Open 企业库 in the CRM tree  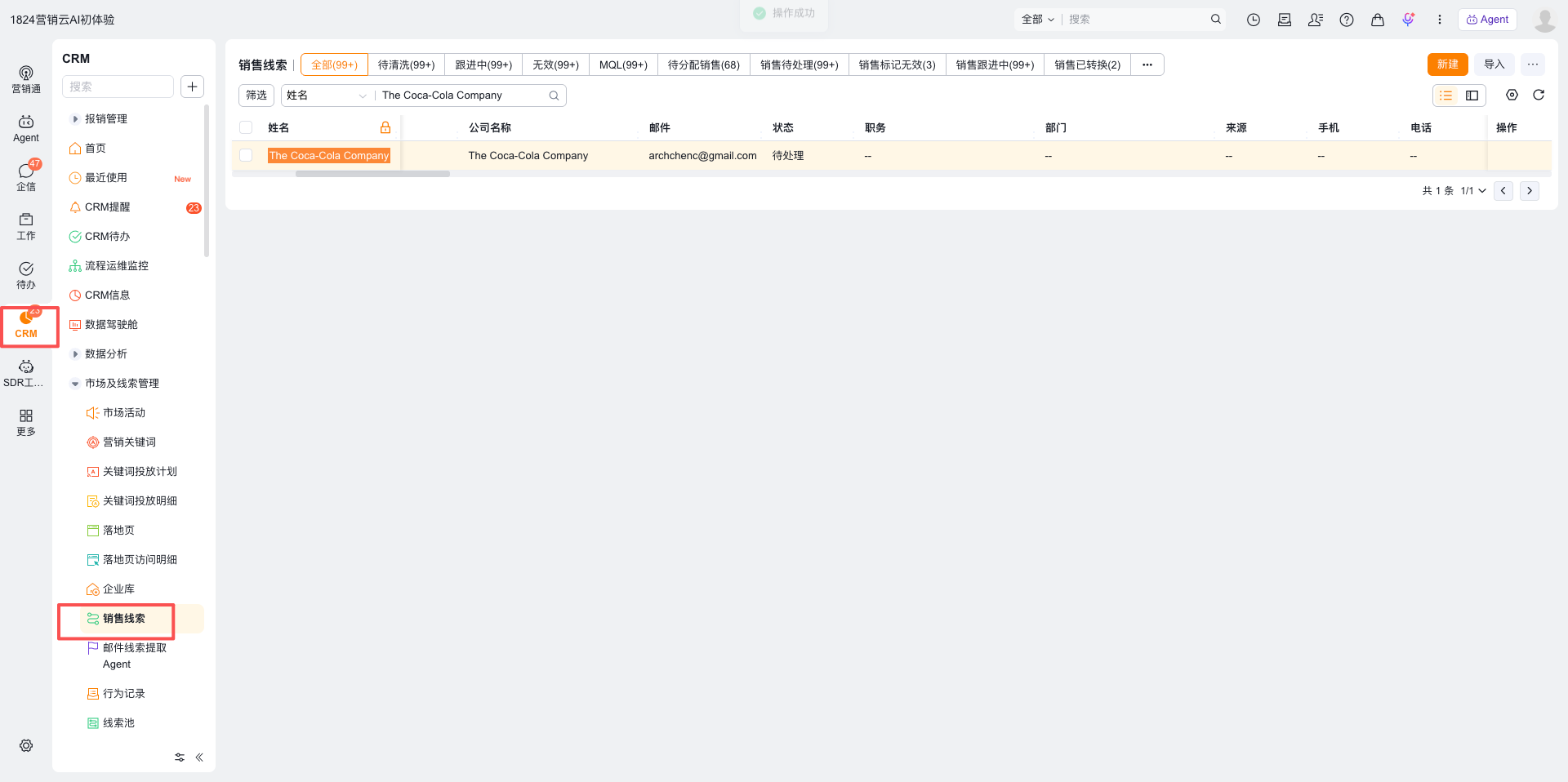click(118, 589)
